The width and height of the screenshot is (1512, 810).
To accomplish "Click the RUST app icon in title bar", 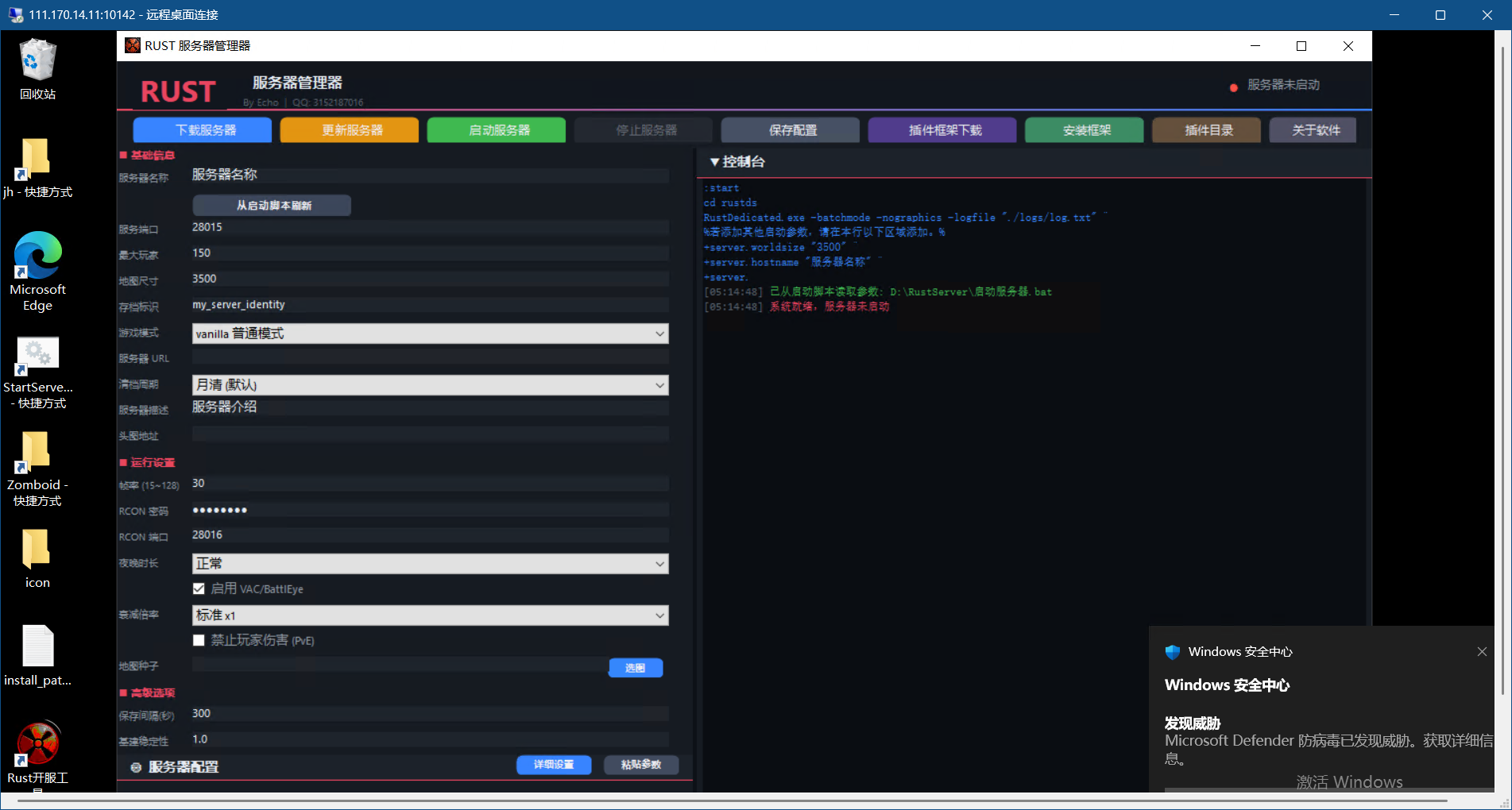I will 133,45.
